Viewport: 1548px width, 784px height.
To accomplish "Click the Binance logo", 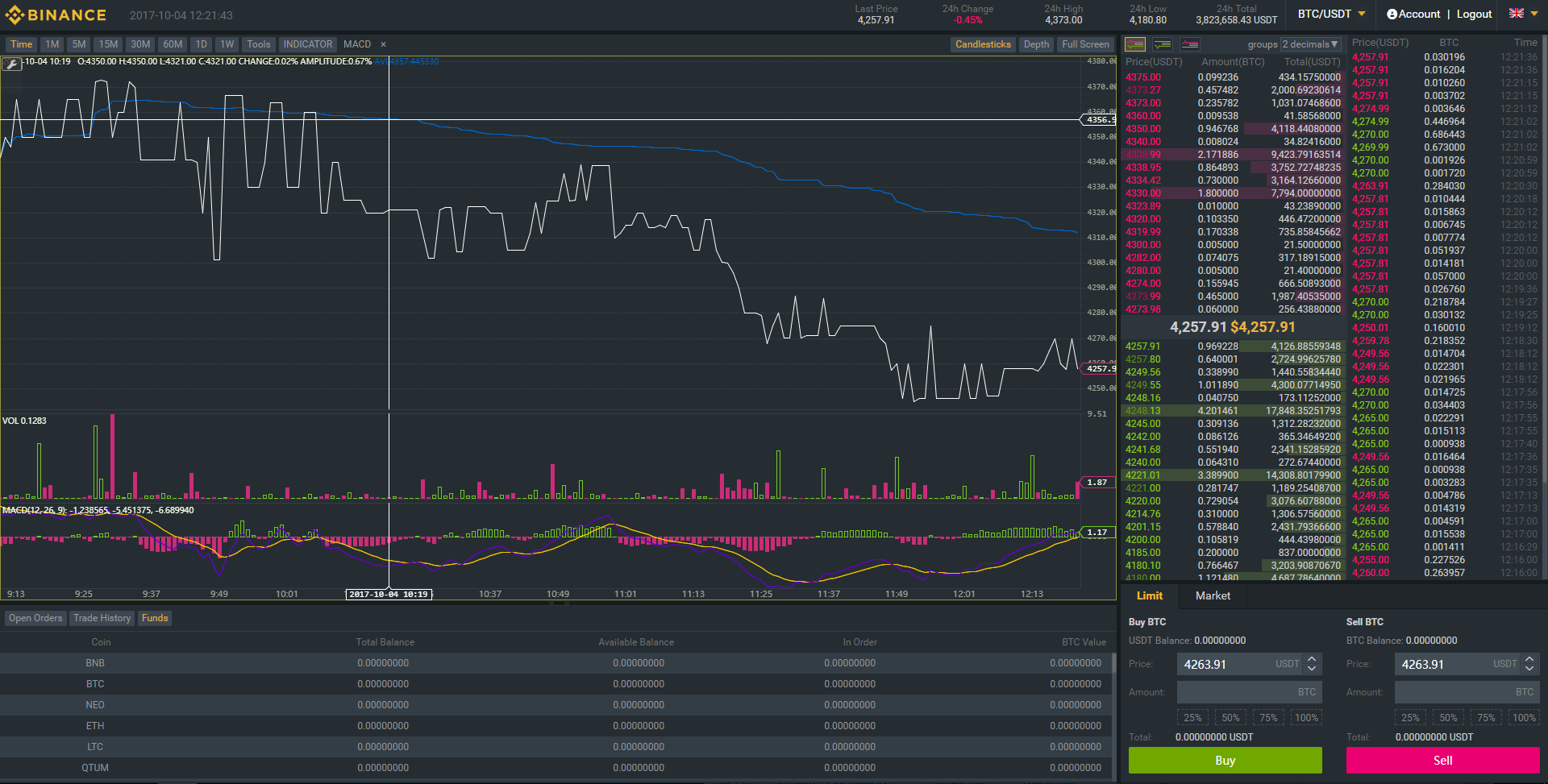I will 56,15.
